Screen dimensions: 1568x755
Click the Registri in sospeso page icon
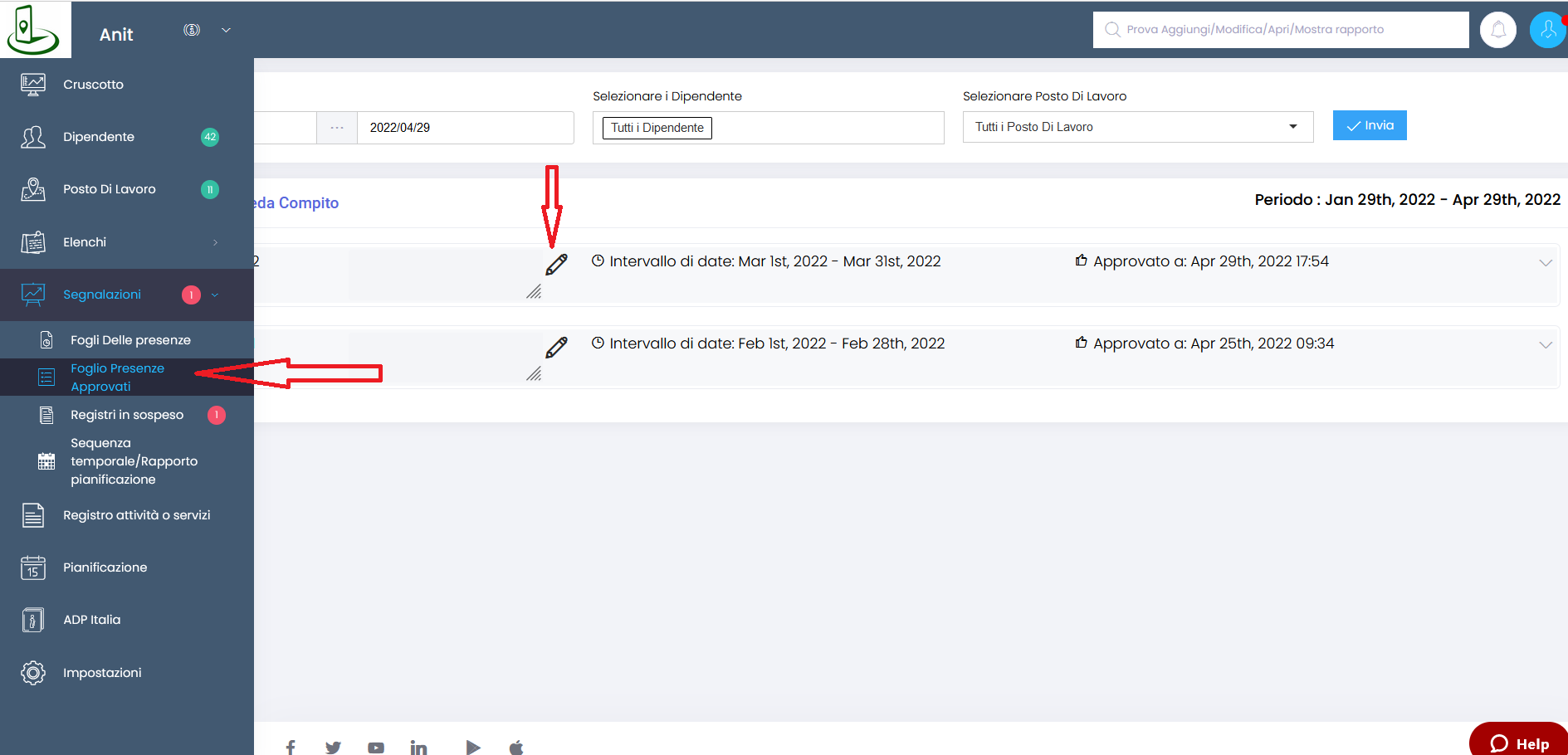tap(46, 415)
